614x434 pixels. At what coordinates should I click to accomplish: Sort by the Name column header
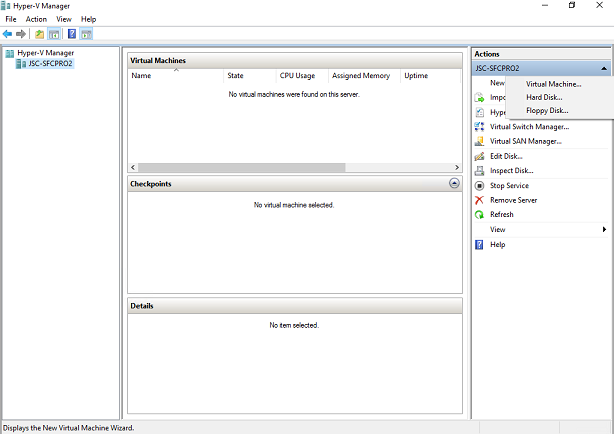175,76
